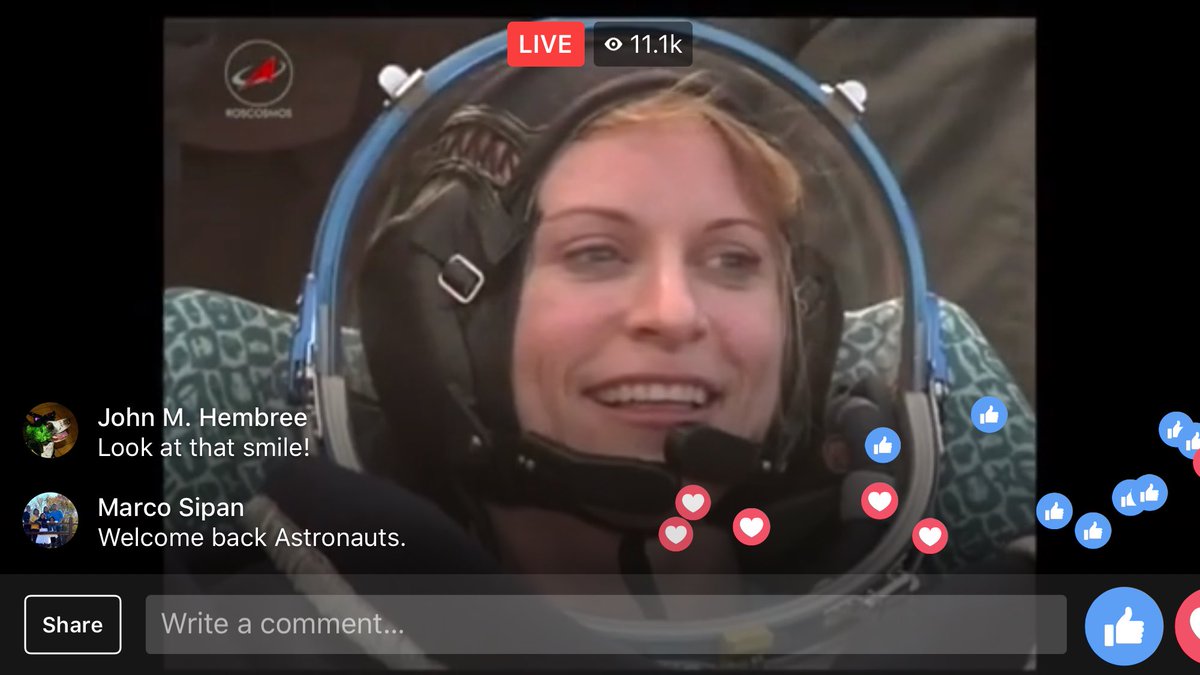Send a Like with the thumbs-up button
Image resolution: width=1200 pixels, height=675 pixels.
(x=1124, y=626)
